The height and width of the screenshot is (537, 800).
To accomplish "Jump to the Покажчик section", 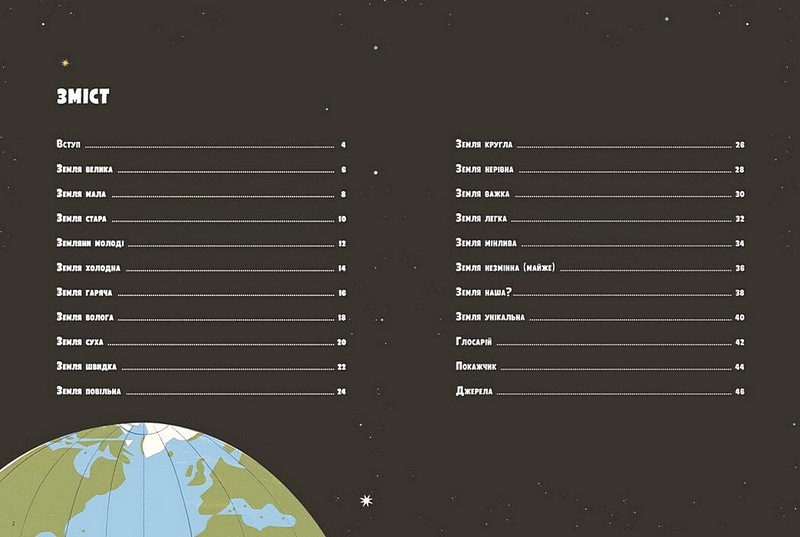I will point(476,367).
